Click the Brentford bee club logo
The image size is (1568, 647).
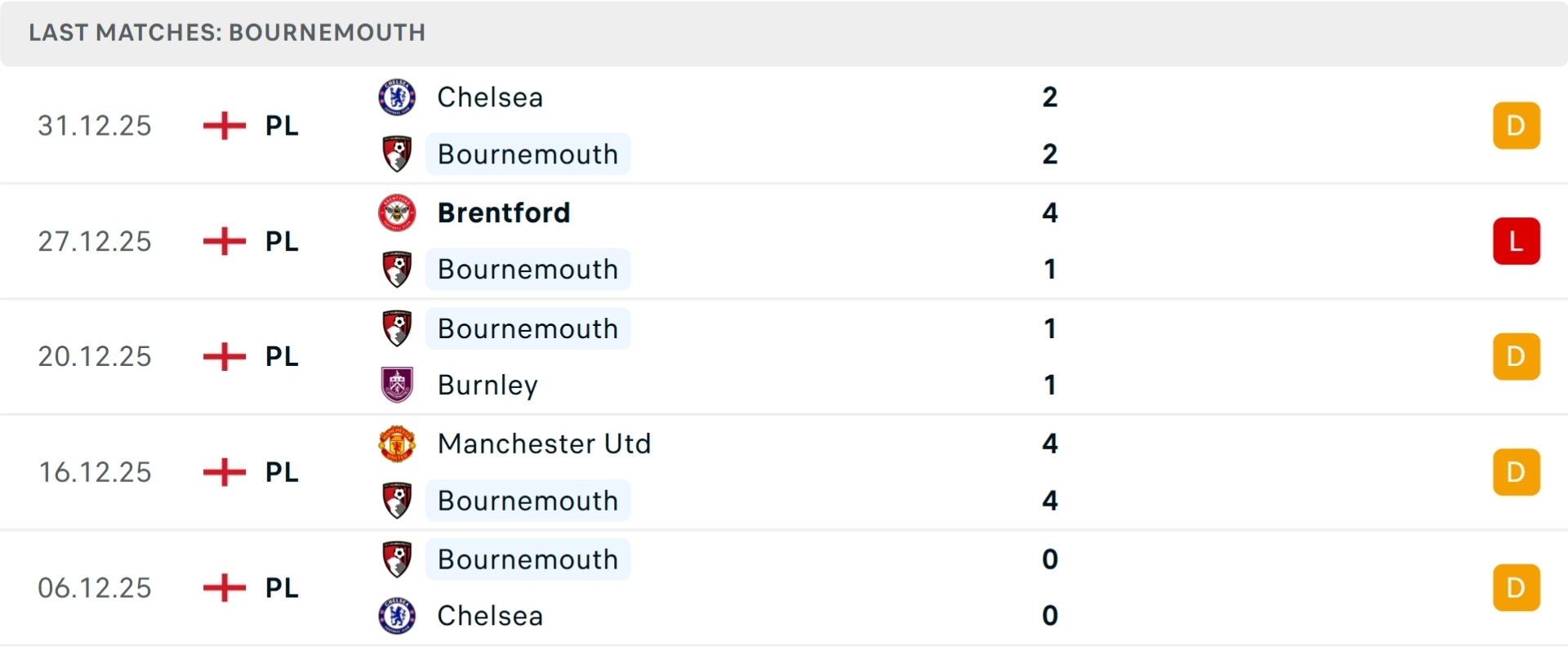point(397,212)
